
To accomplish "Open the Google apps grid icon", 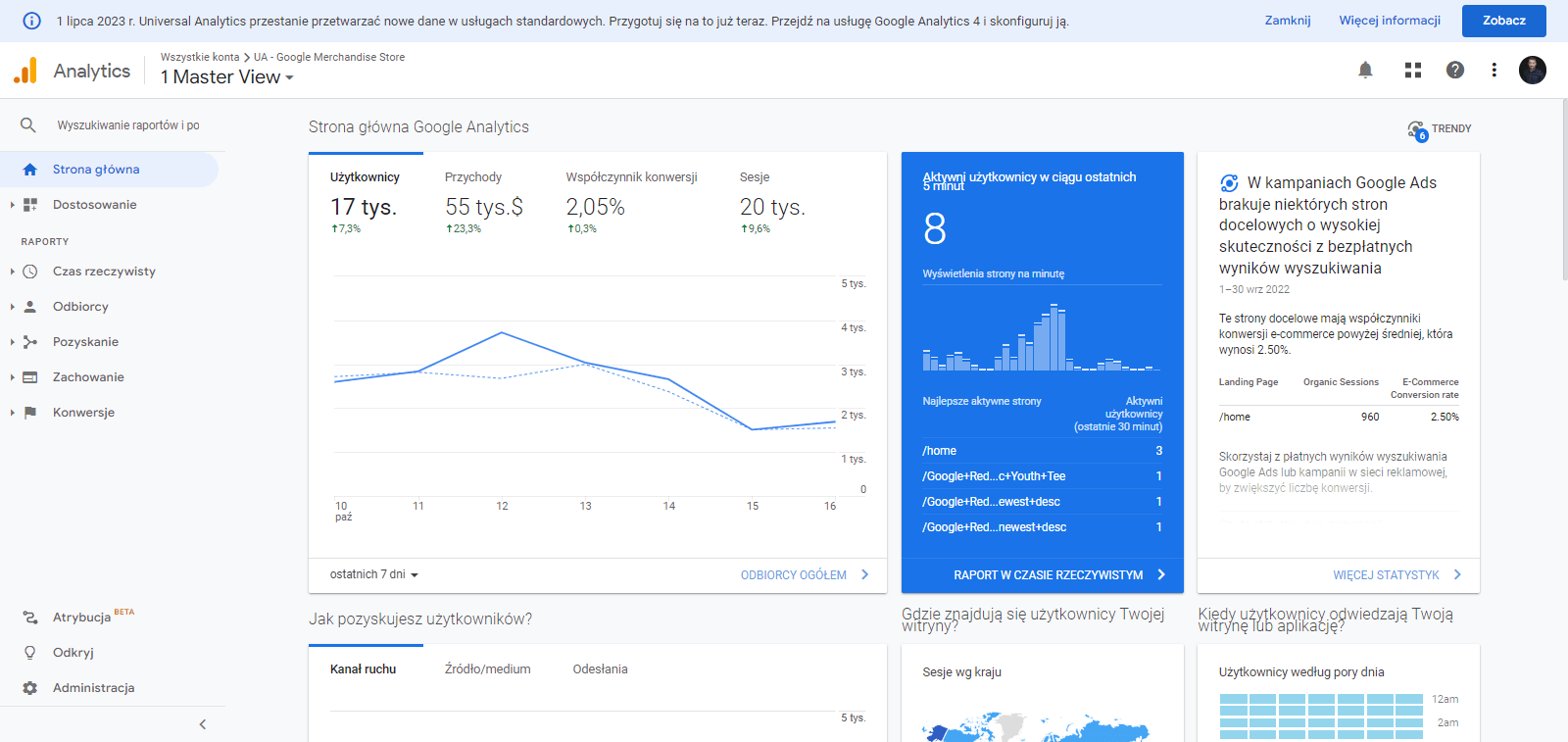I will (x=1412, y=70).
